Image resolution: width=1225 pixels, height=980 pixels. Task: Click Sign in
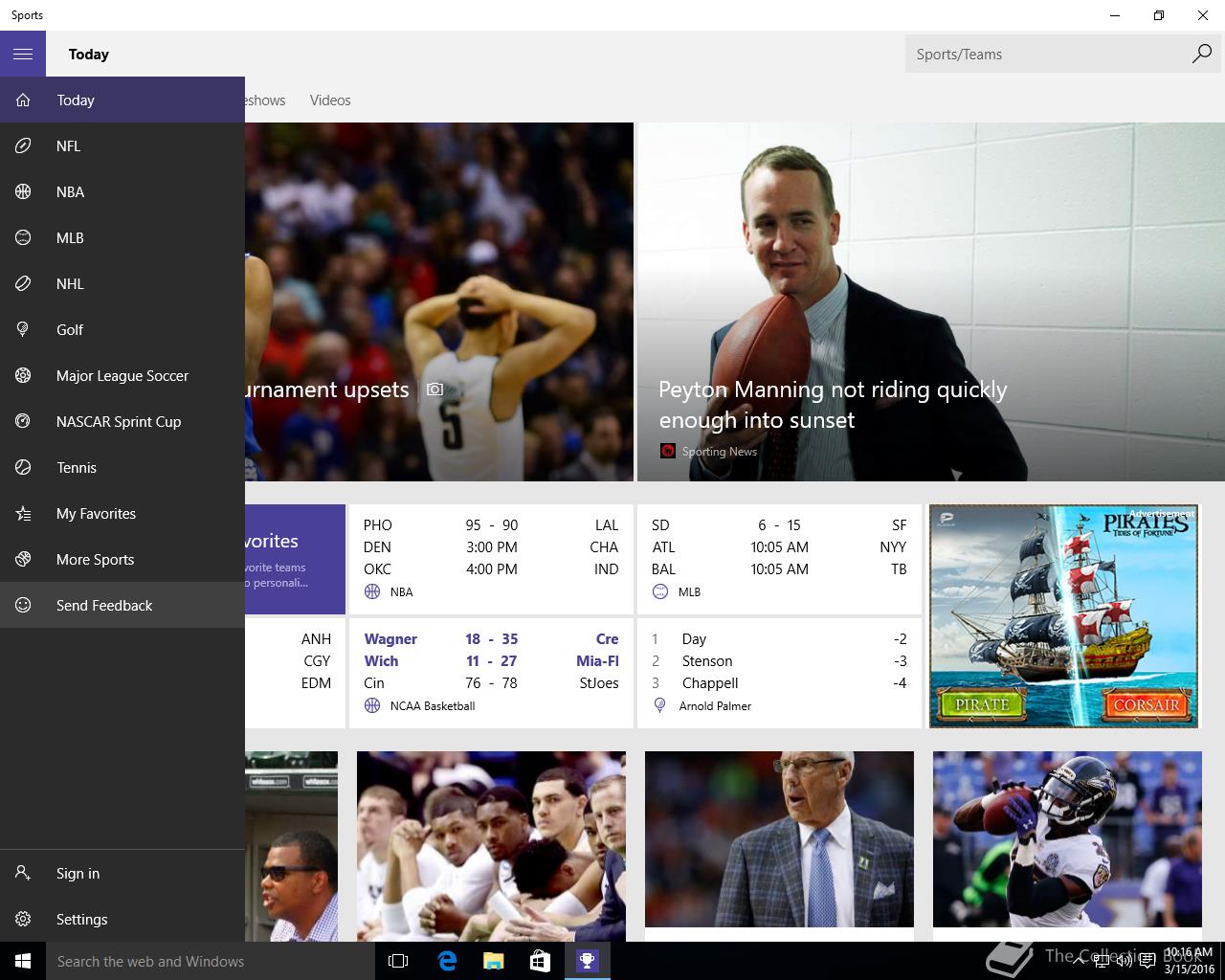coord(122,873)
